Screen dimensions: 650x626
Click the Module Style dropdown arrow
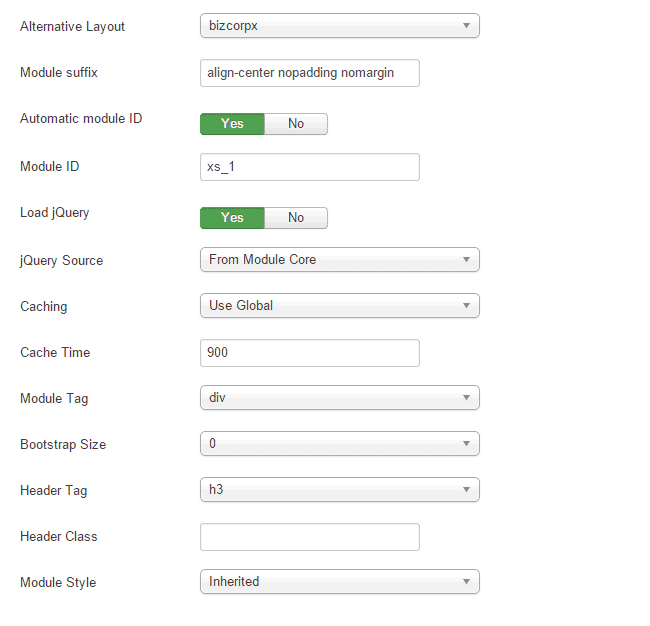pos(466,582)
